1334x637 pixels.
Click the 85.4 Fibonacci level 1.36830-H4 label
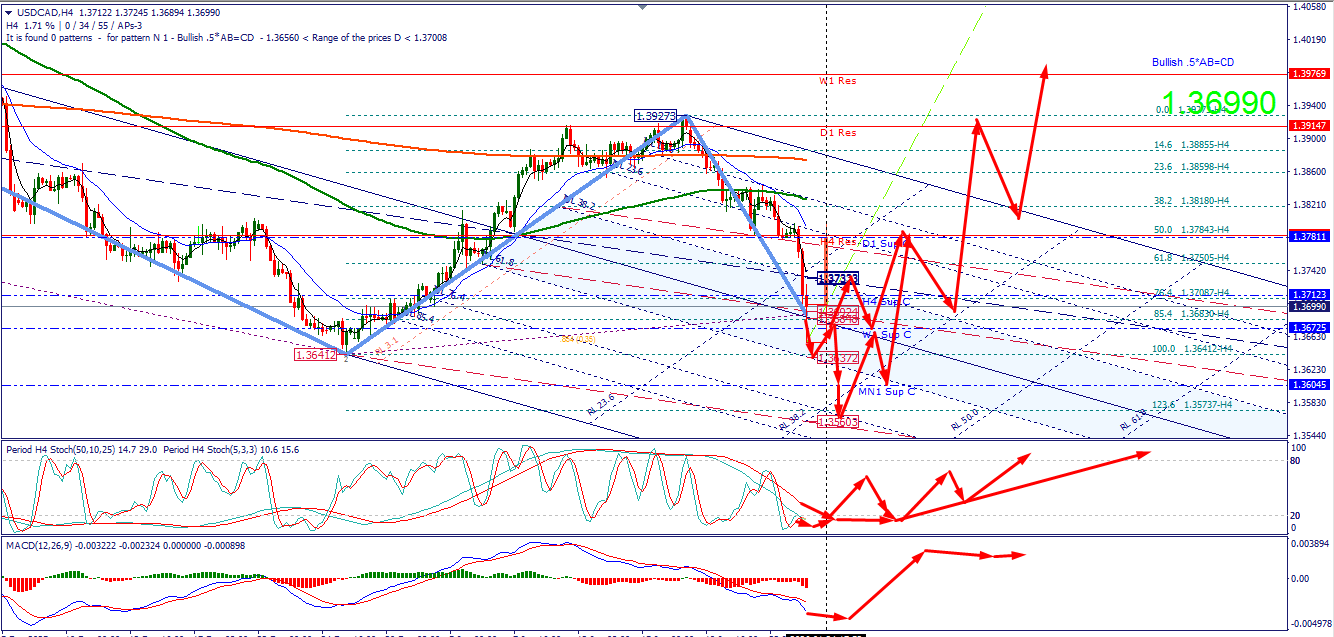1191,314
